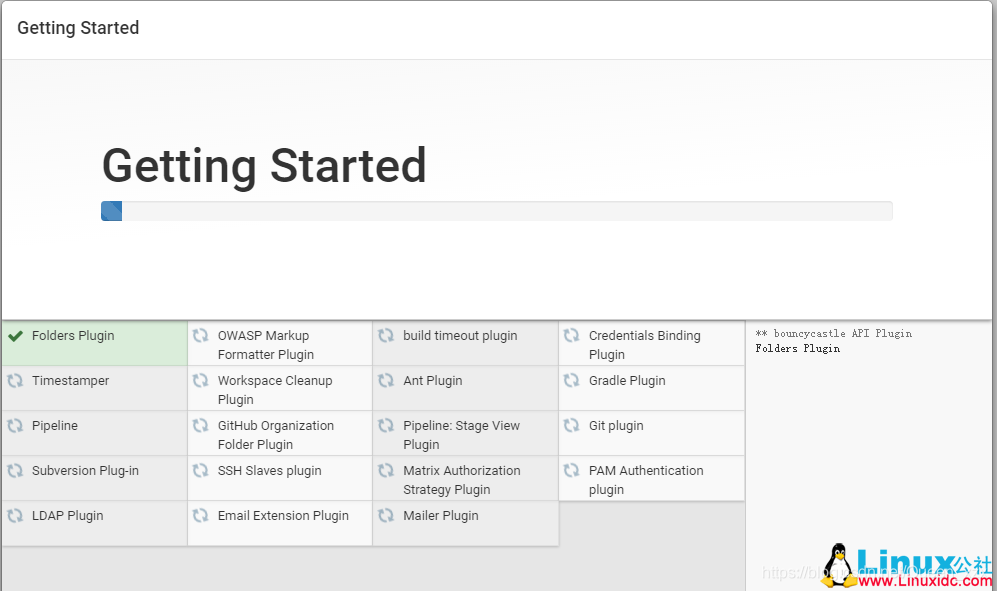Select the OWASP Markup Formatter Plugin label
Viewport: 997px width, 591px height.
266,345
